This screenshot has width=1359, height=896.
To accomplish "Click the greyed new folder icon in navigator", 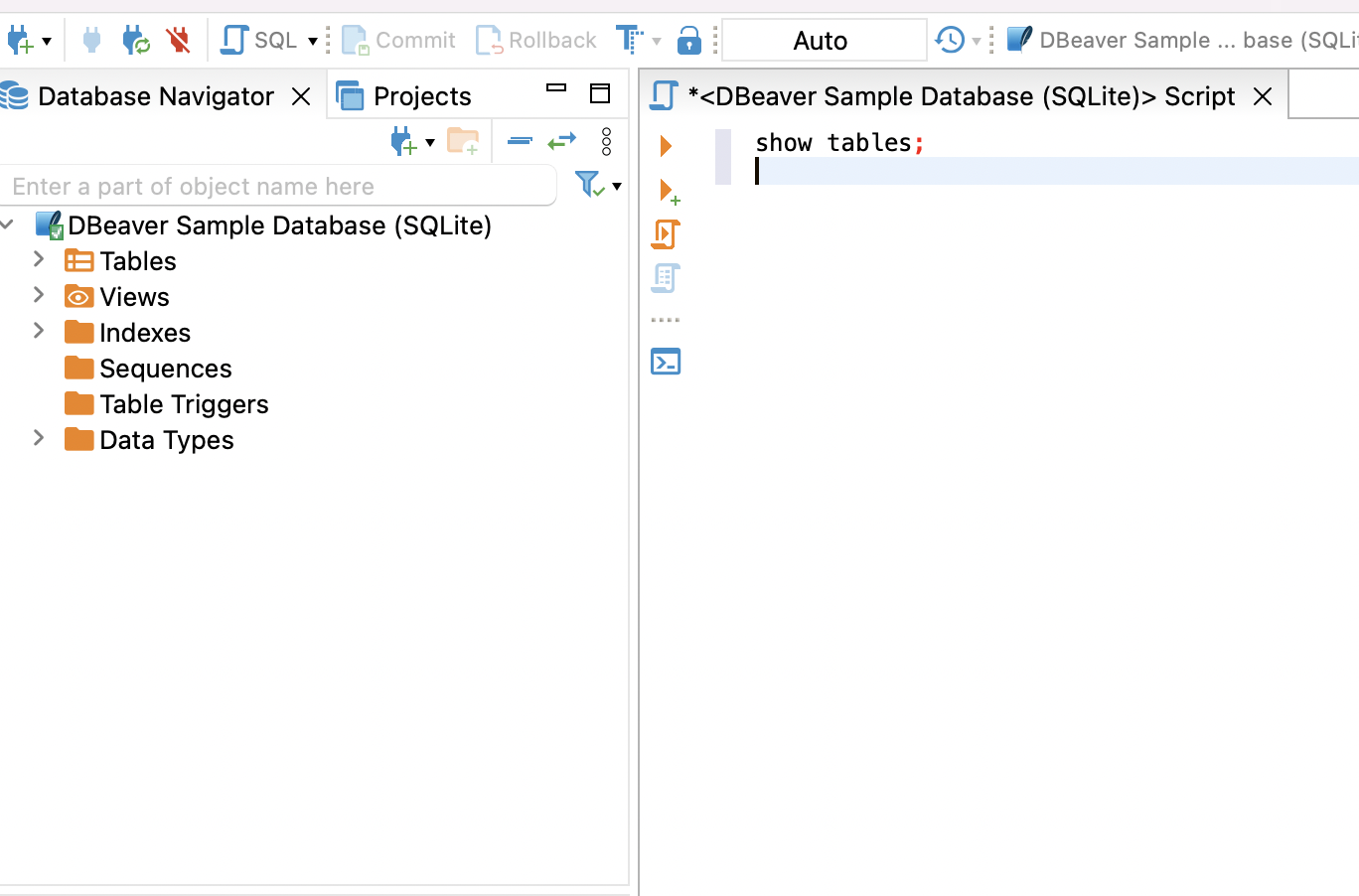I will [x=463, y=142].
